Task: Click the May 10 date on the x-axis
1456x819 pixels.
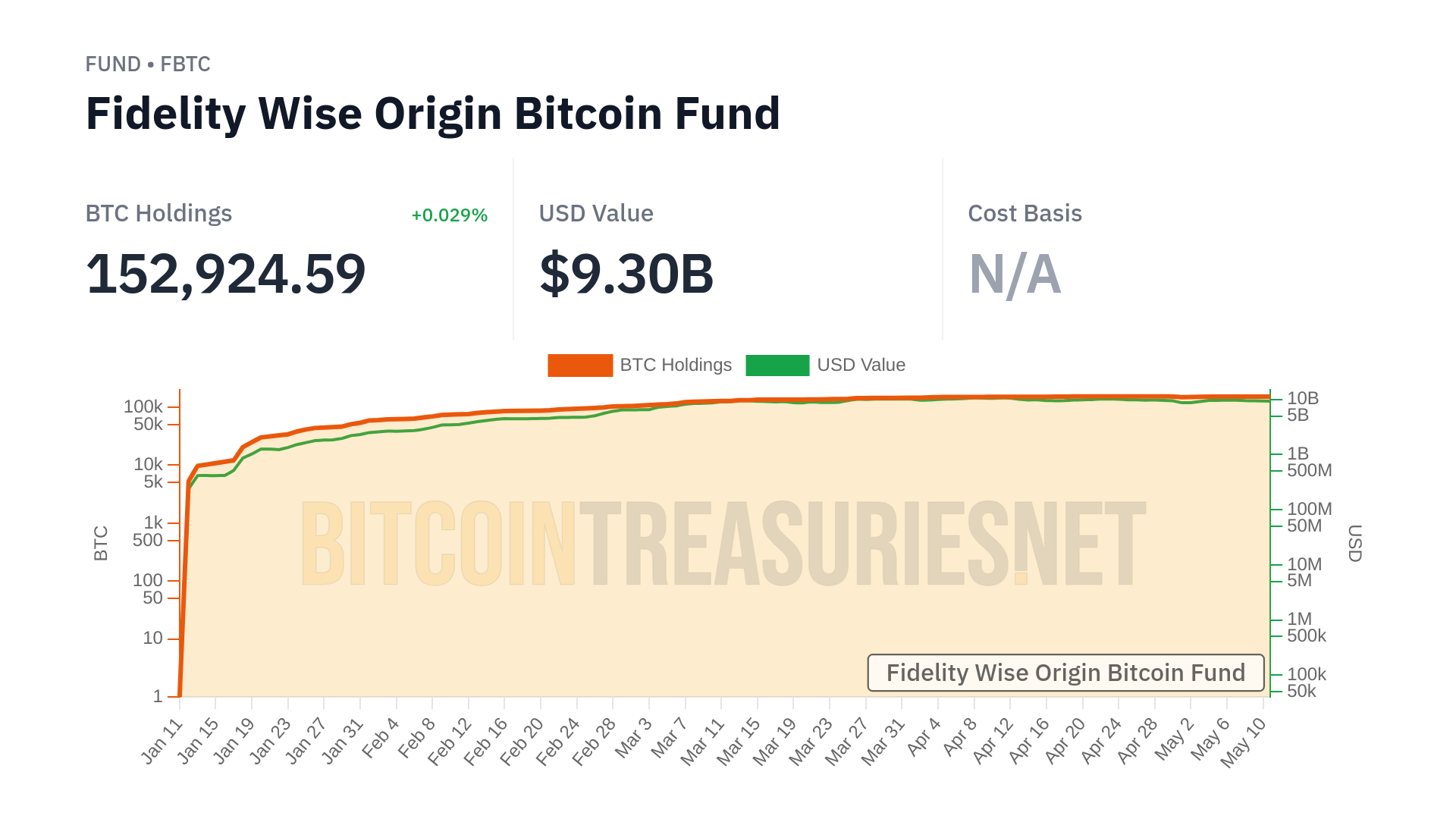Action: [x=1244, y=742]
